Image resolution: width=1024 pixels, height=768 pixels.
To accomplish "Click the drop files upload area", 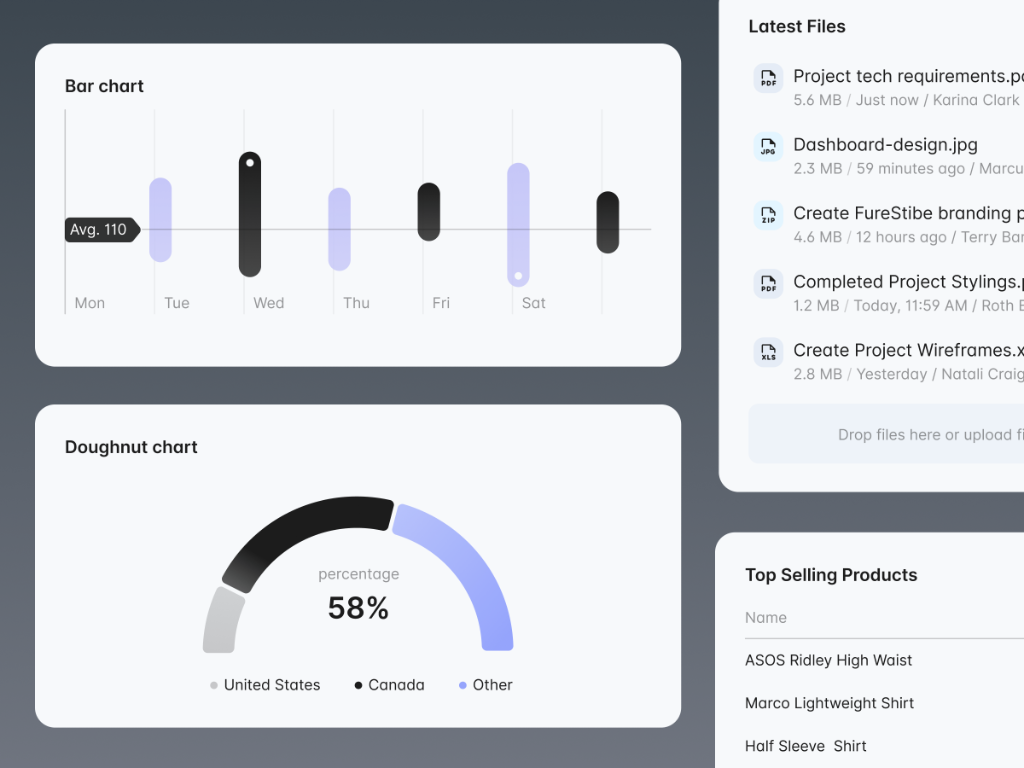I will pyautogui.click(x=886, y=434).
